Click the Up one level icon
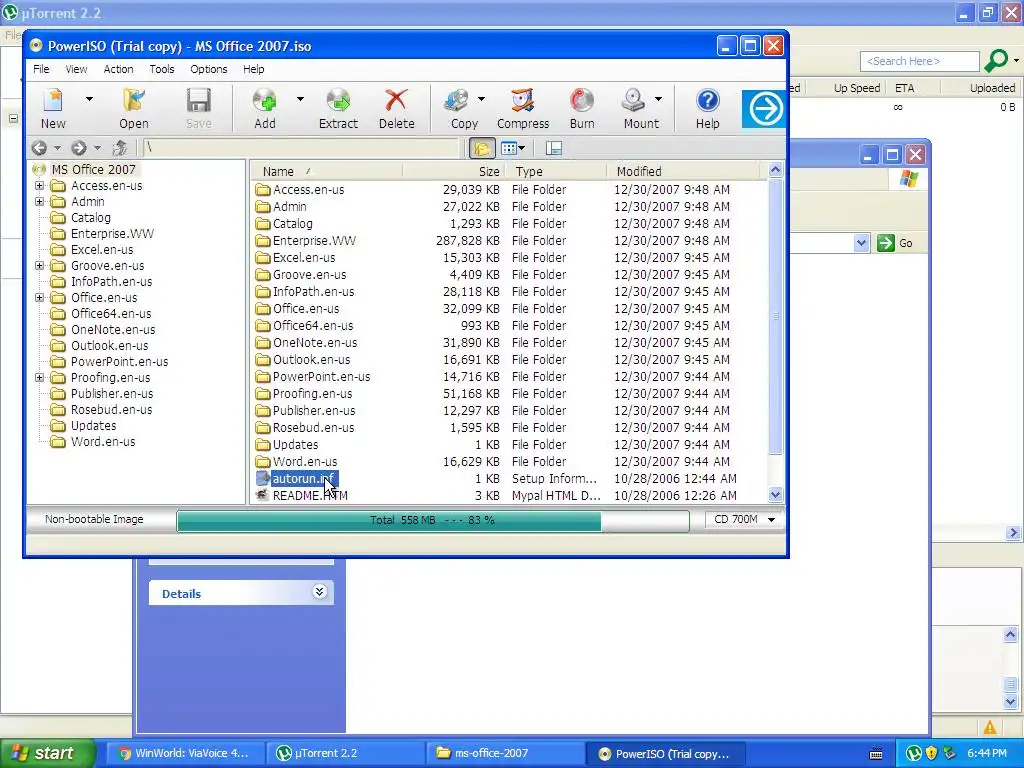This screenshot has height=768, width=1024. pos(119,148)
